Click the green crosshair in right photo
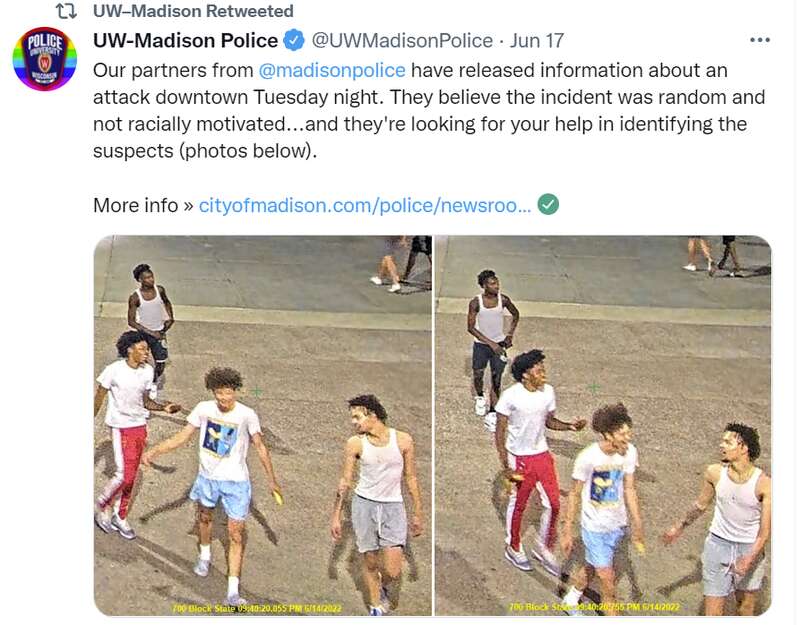800x625 pixels. 594,388
